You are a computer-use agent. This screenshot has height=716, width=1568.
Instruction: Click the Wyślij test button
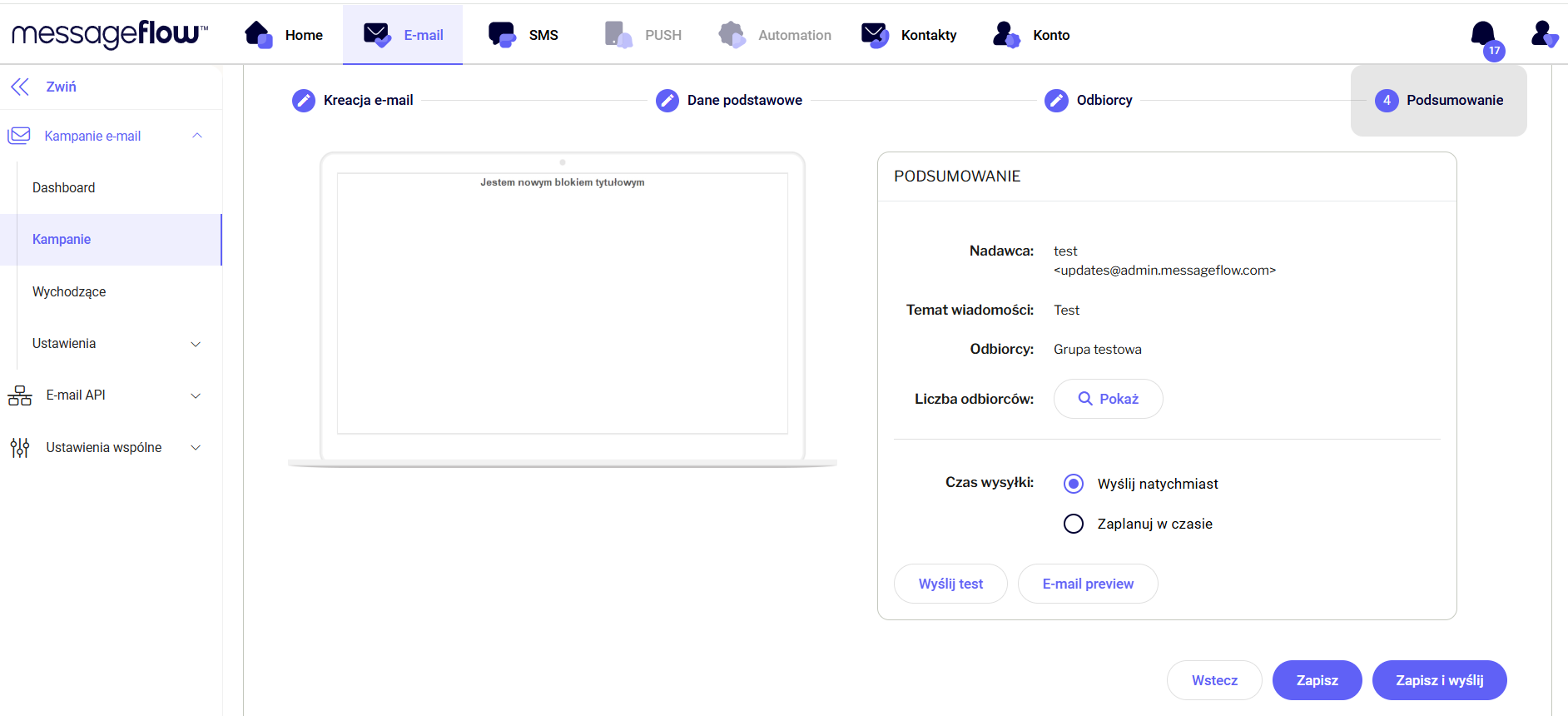950,584
